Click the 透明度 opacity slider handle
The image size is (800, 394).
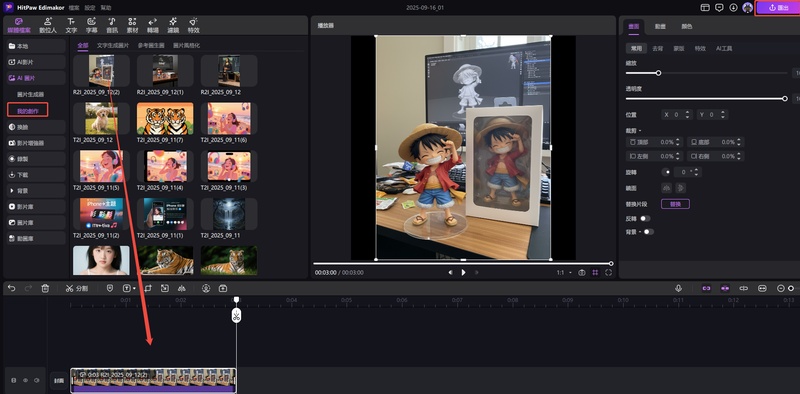tap(785, 98)
